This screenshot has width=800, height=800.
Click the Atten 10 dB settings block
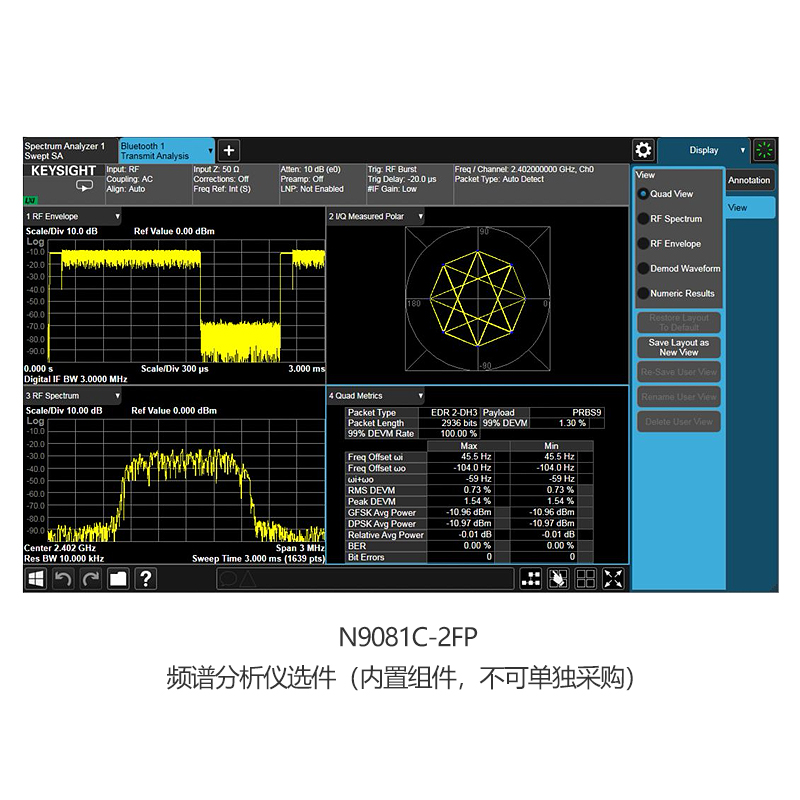click(x=322, y=184)
